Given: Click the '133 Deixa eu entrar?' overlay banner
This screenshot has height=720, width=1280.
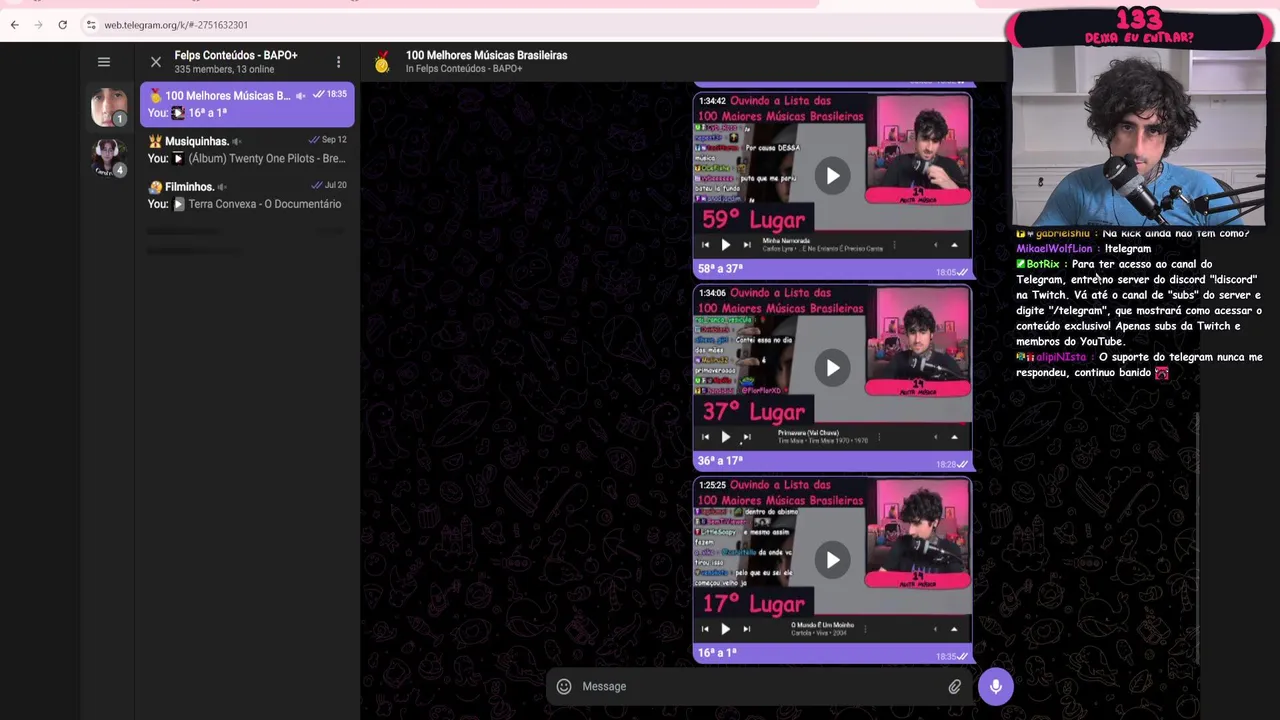Looking at the screenshot, I should [x=1139, y=27].
